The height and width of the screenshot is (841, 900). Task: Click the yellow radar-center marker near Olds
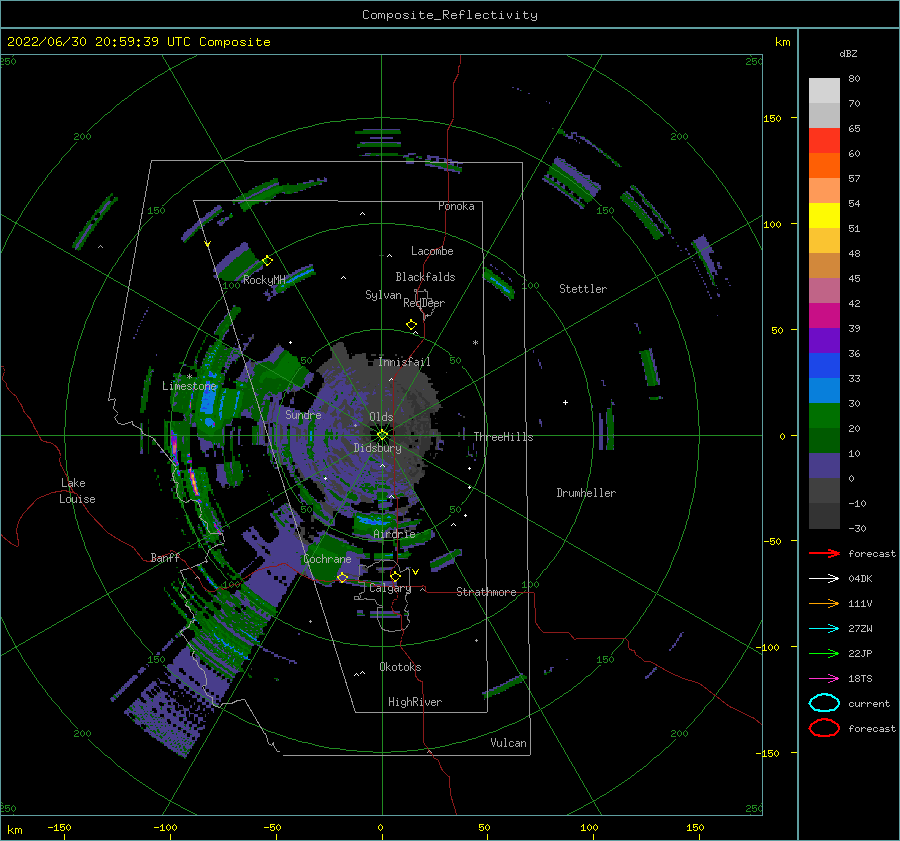(x=382, y=435)
